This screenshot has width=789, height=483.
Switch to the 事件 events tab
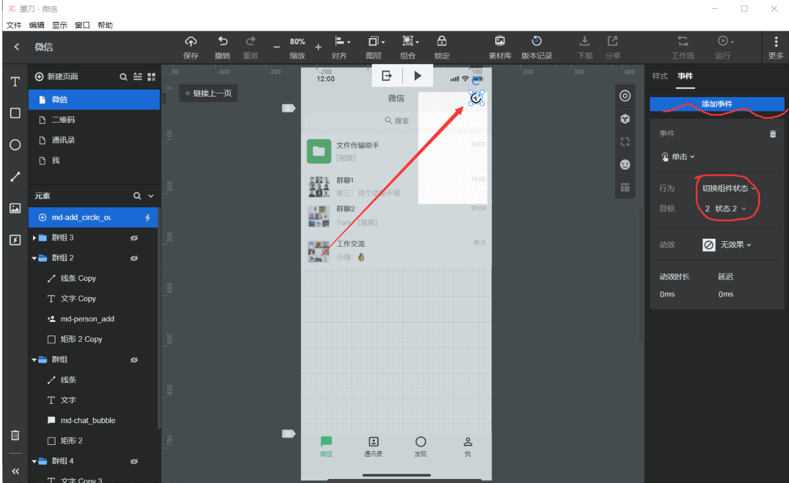click(685, 76)
